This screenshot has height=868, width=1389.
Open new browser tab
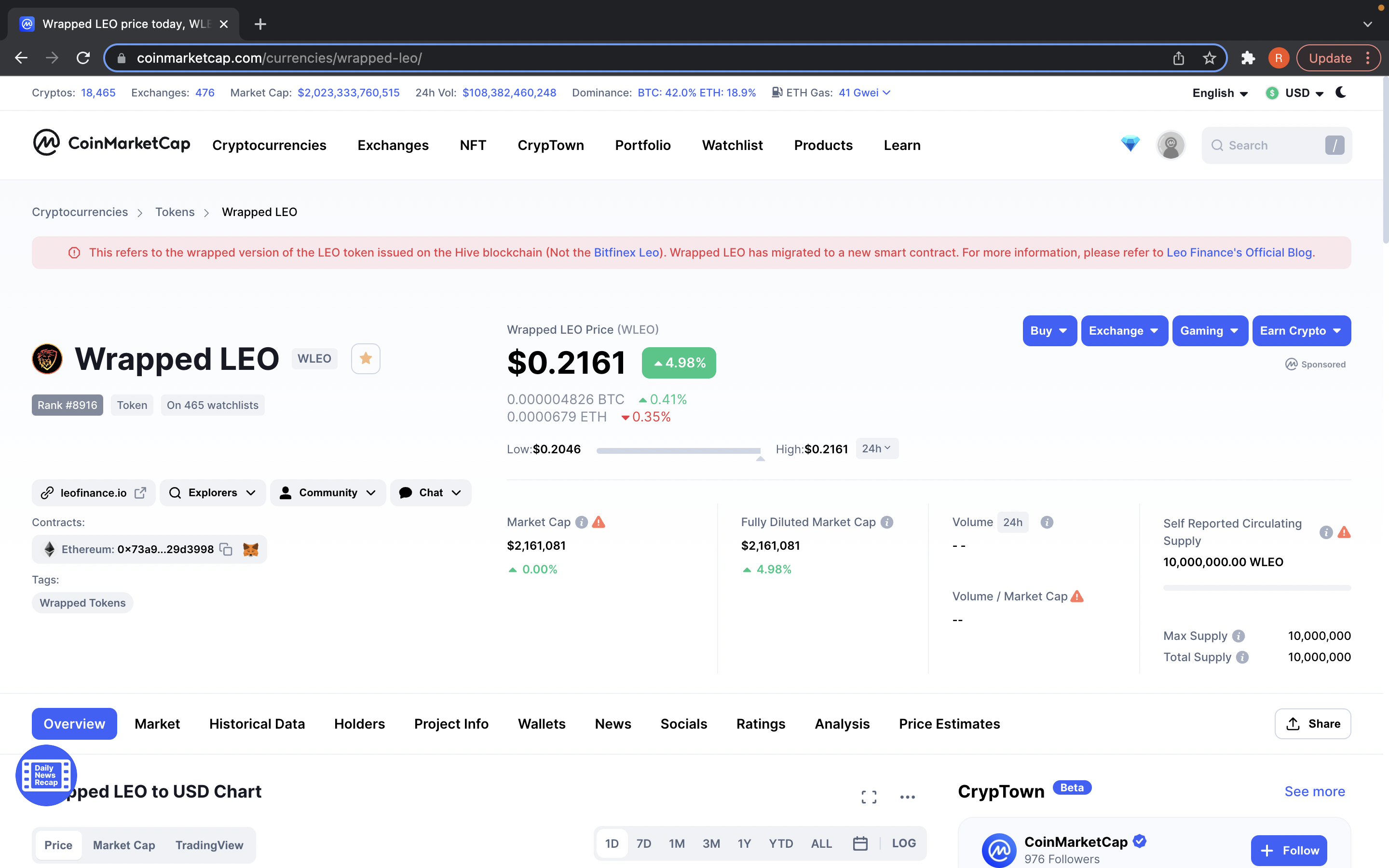pyautogui.click(x=260, y=24)
